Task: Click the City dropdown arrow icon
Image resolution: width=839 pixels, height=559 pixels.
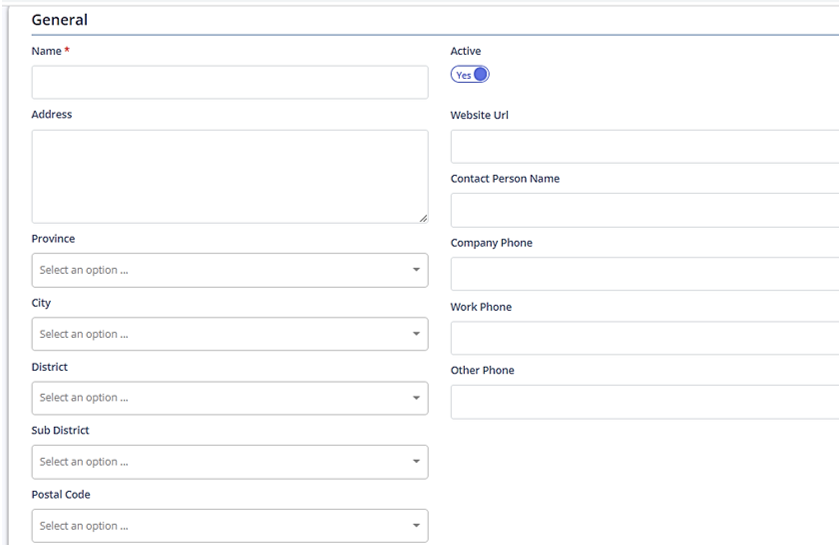Action: [x=416, y=334]
